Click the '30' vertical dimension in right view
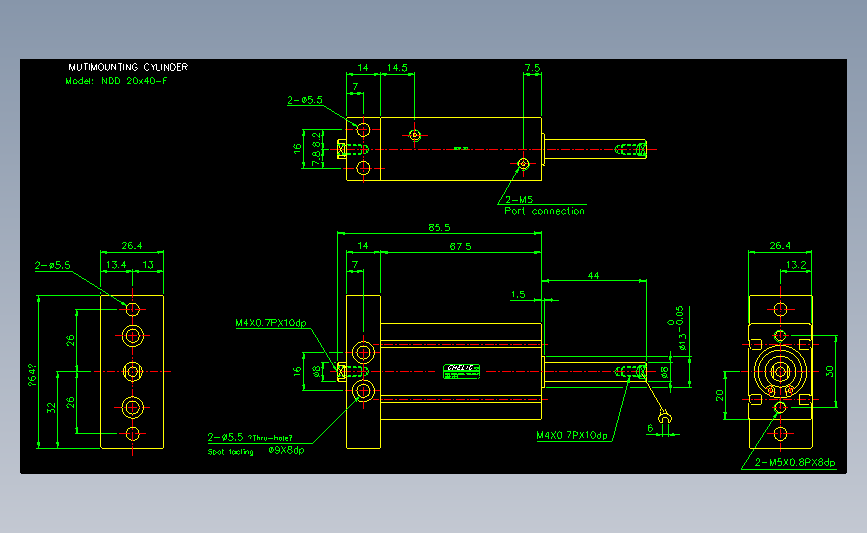Viewport: 867px width, 533px height. coord(829,371)
